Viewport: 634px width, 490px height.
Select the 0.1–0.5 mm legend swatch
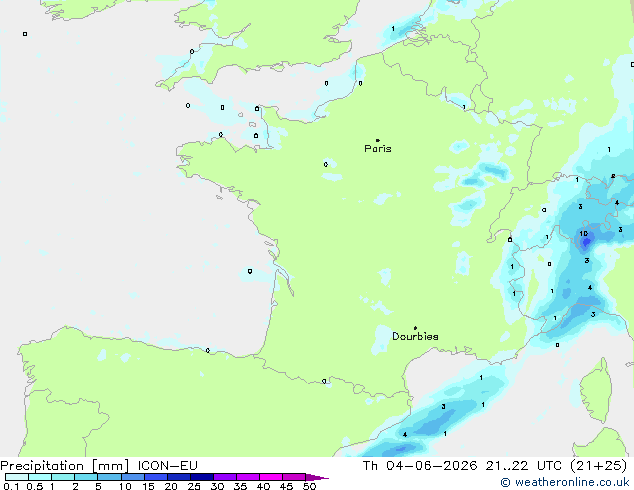click(x=17, y=477)
